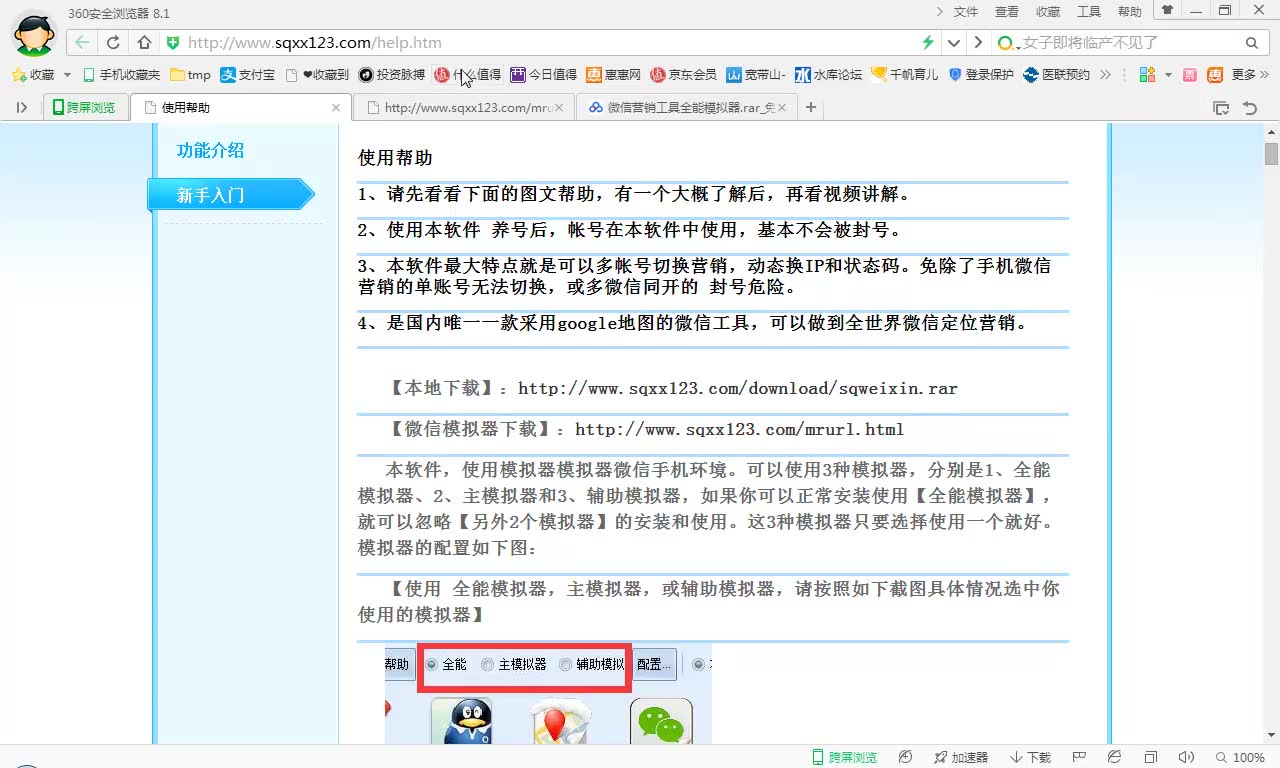Click the 加速器 rocket in status bar
The width and height of the screenshot is (1280, 768).
click(x=960, y=757)
